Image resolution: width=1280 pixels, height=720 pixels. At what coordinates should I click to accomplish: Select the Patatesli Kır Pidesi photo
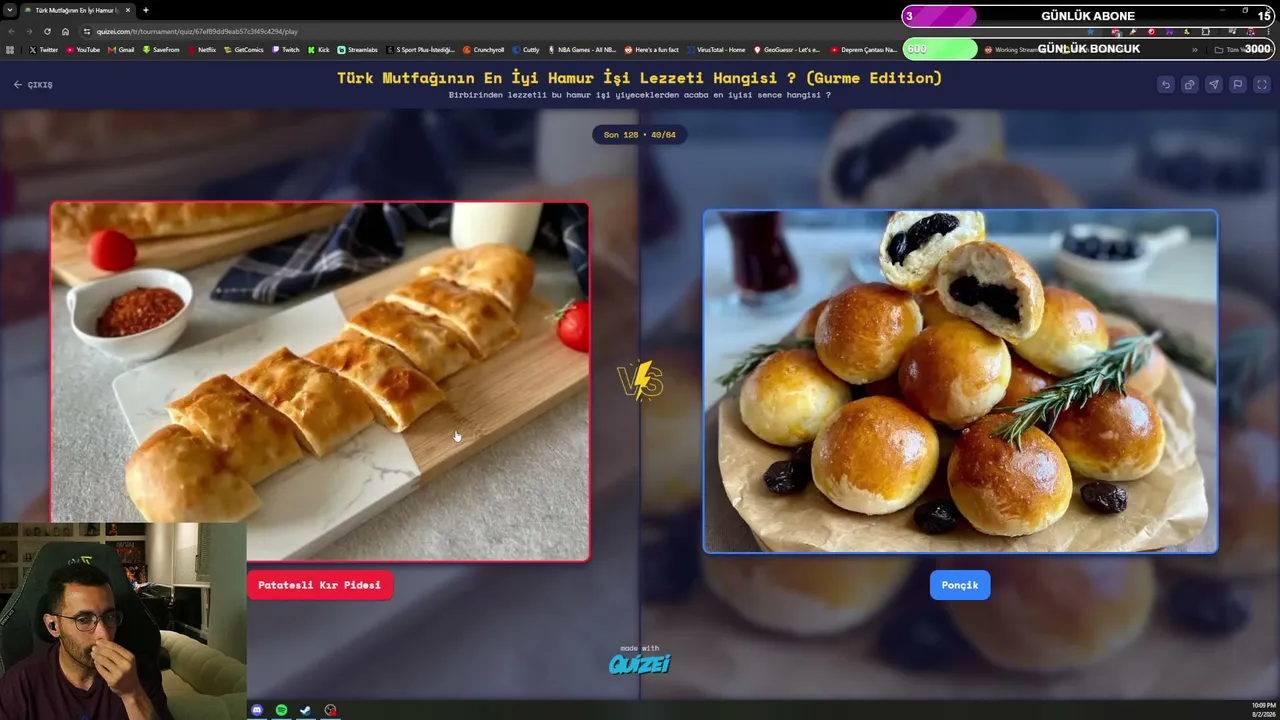point(320,381)
